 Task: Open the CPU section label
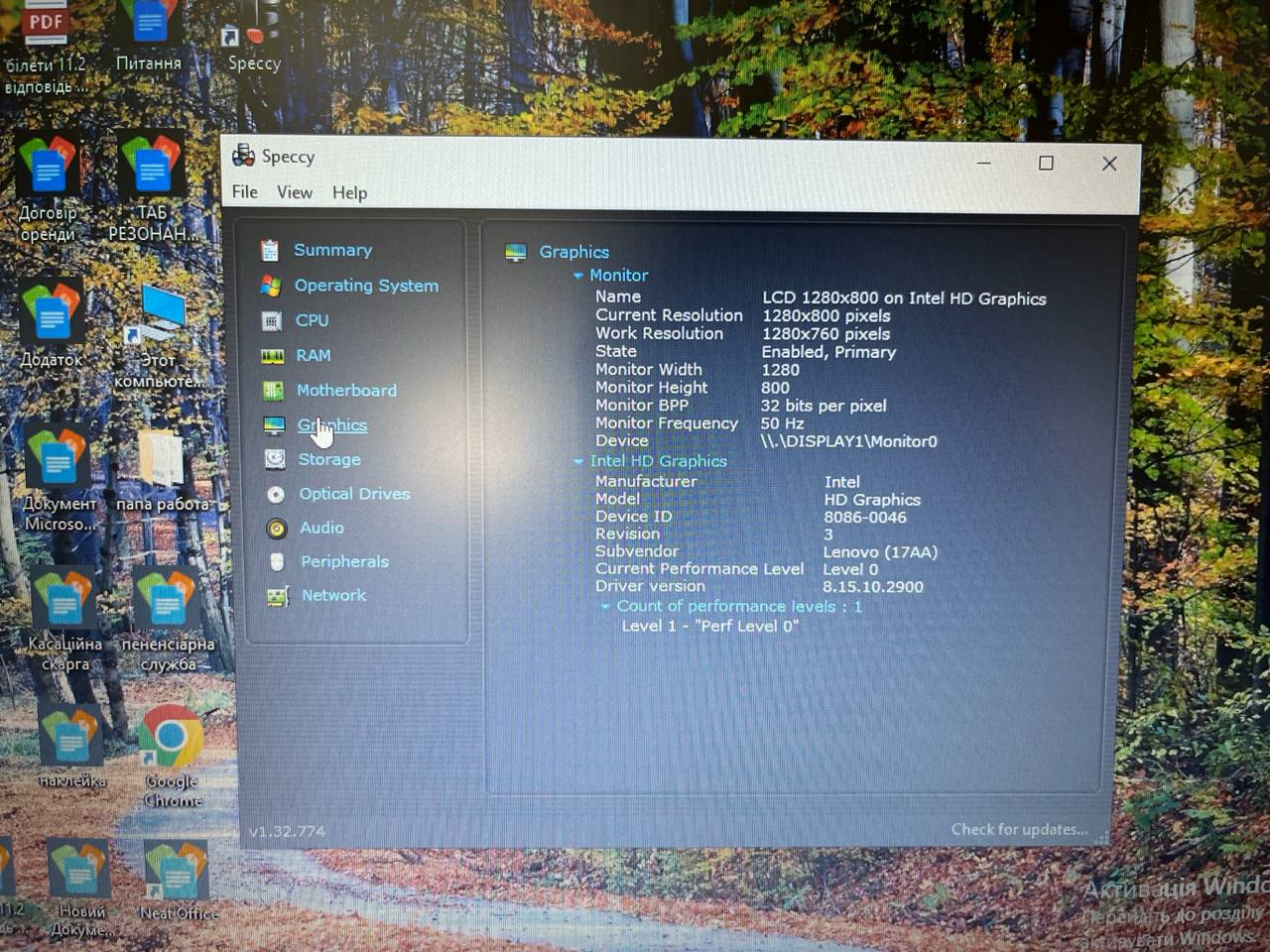point(313,320)
